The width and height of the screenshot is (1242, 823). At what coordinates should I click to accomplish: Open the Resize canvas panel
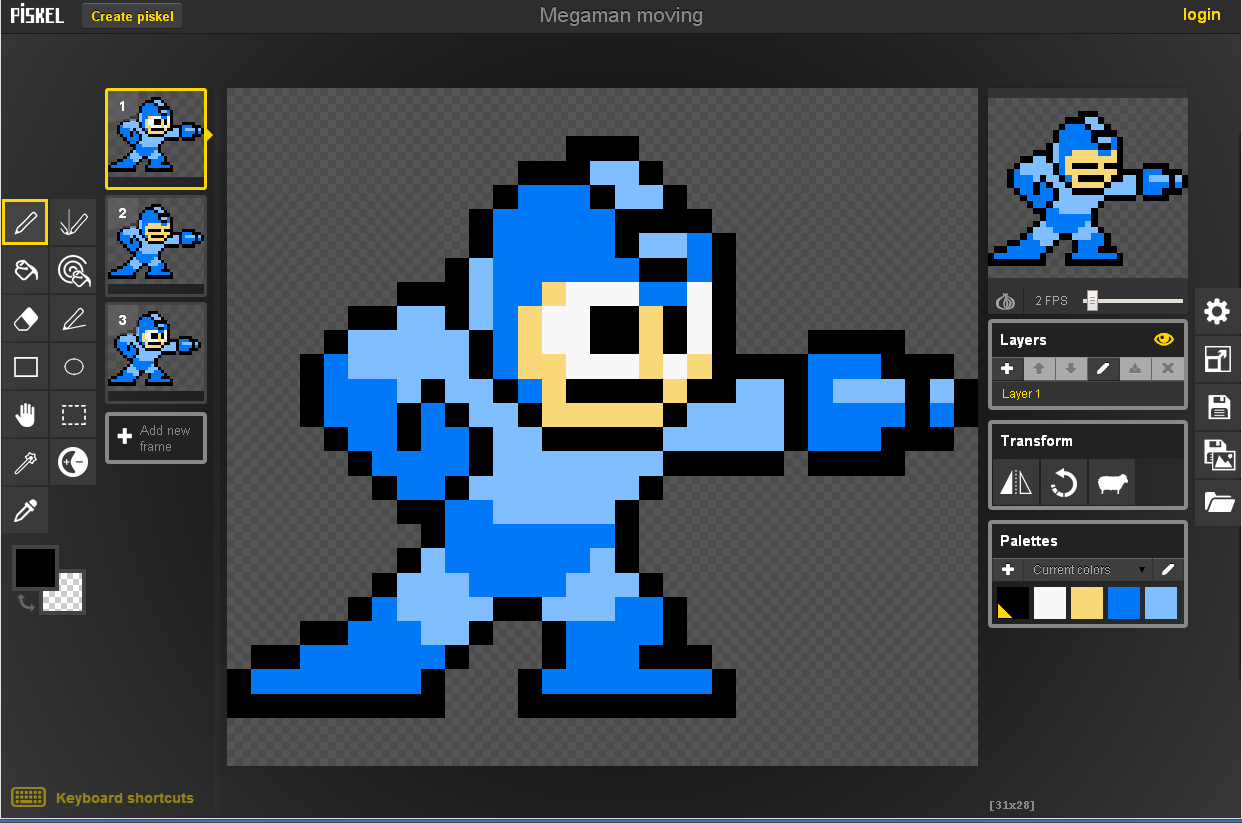1217,359
